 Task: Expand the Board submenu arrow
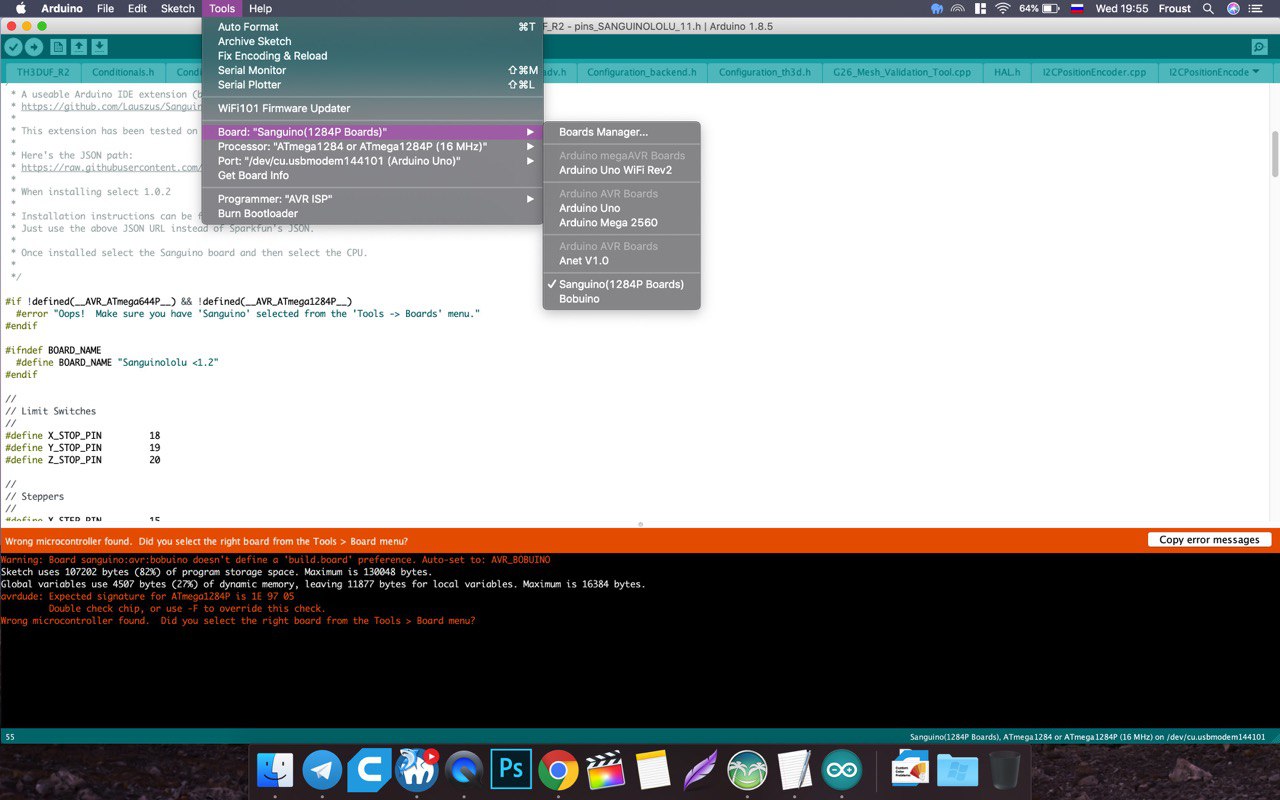531,132
